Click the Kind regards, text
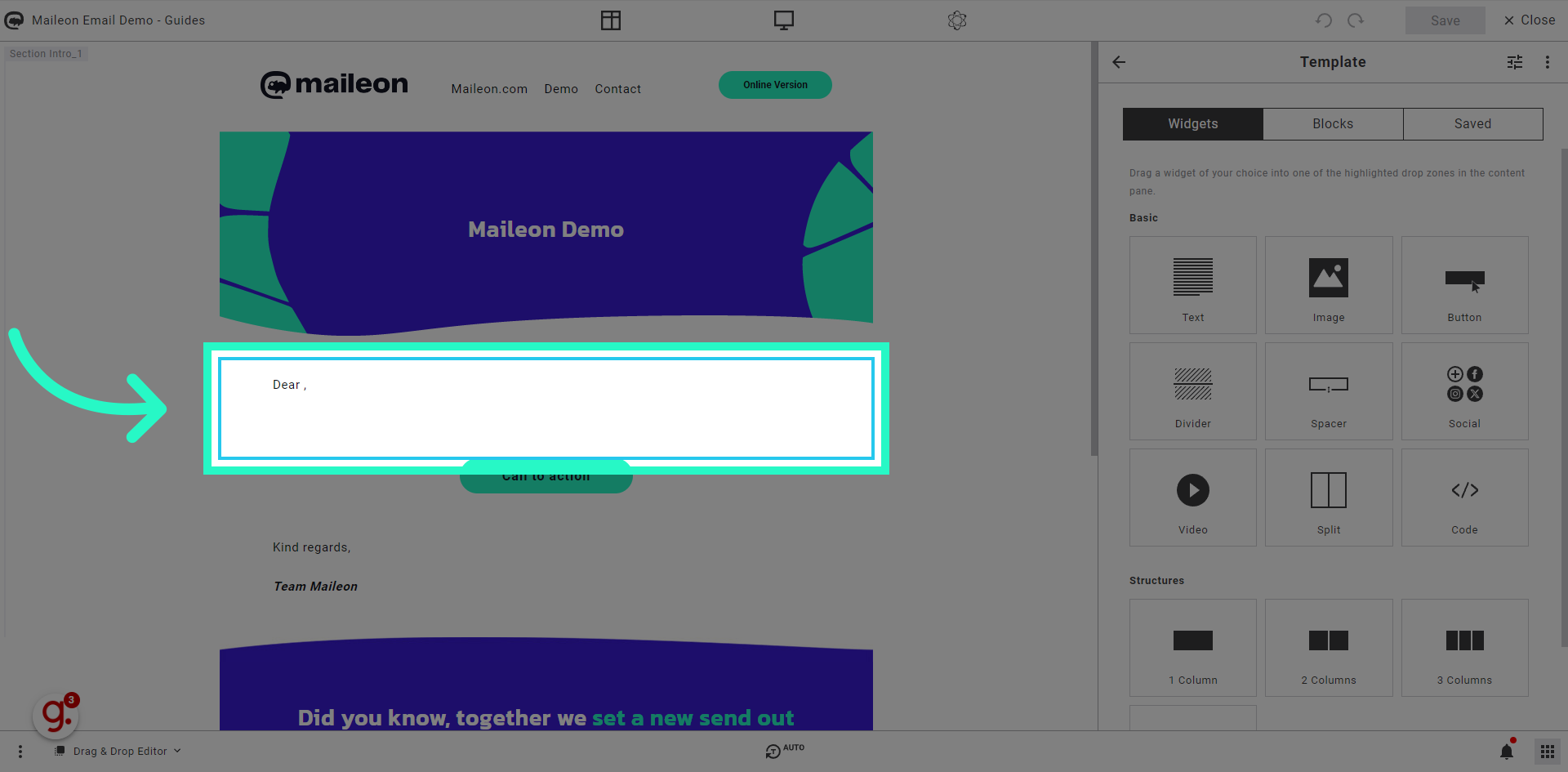The height and width of the screenshot is (772, 1568). (x=311, y=547)
